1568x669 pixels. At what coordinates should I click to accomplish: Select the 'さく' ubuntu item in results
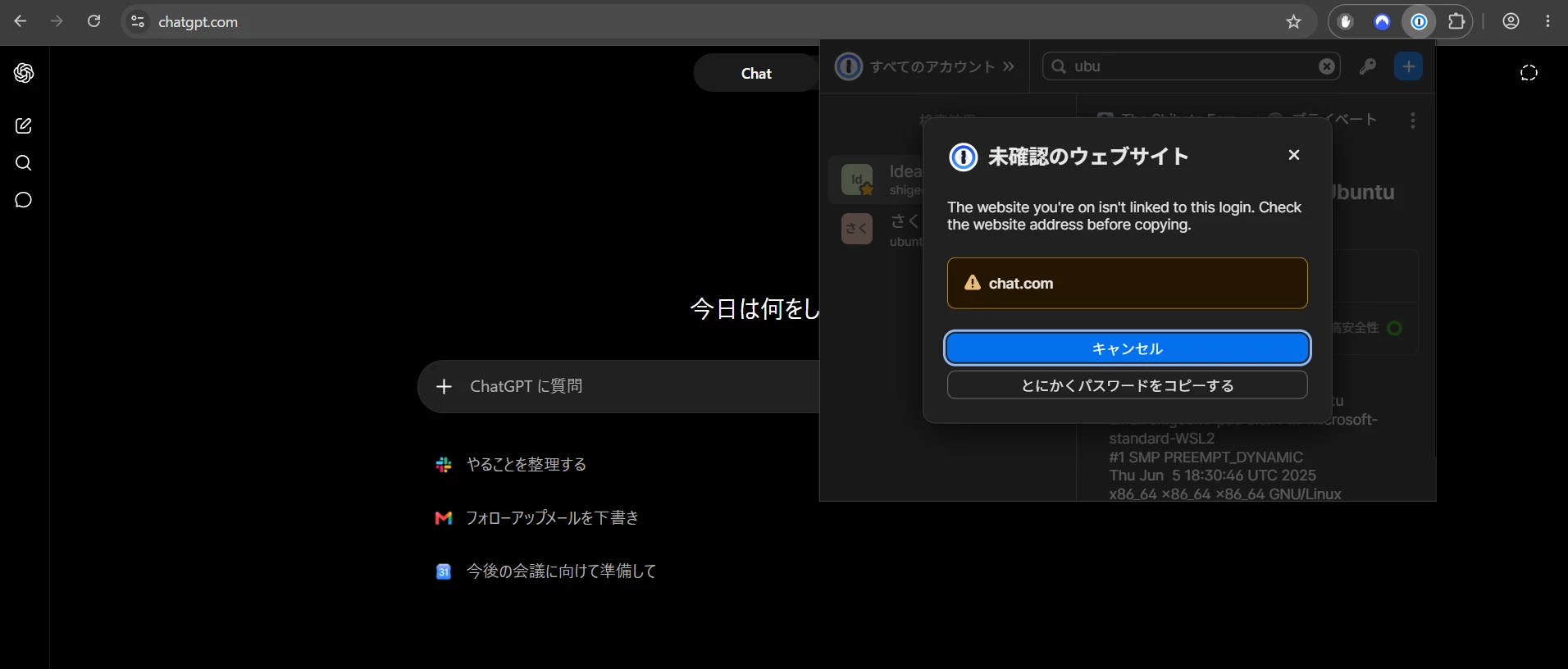(x=877, y=230)
